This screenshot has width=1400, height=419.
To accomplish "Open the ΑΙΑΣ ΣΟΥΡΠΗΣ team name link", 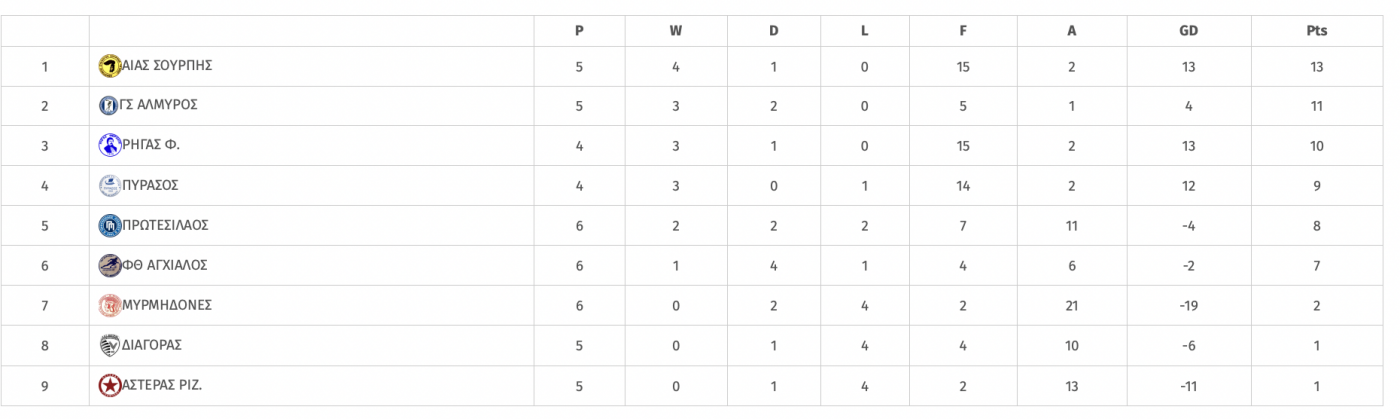I will pyautogui.click(x=167, y=66).
